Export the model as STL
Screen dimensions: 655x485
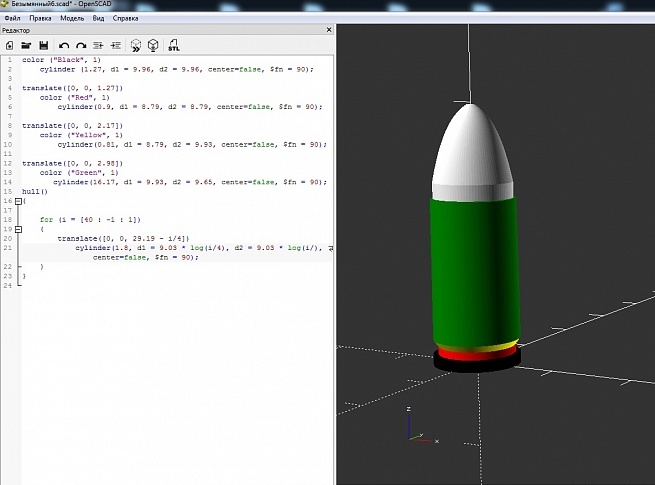(x=174, y=45)
